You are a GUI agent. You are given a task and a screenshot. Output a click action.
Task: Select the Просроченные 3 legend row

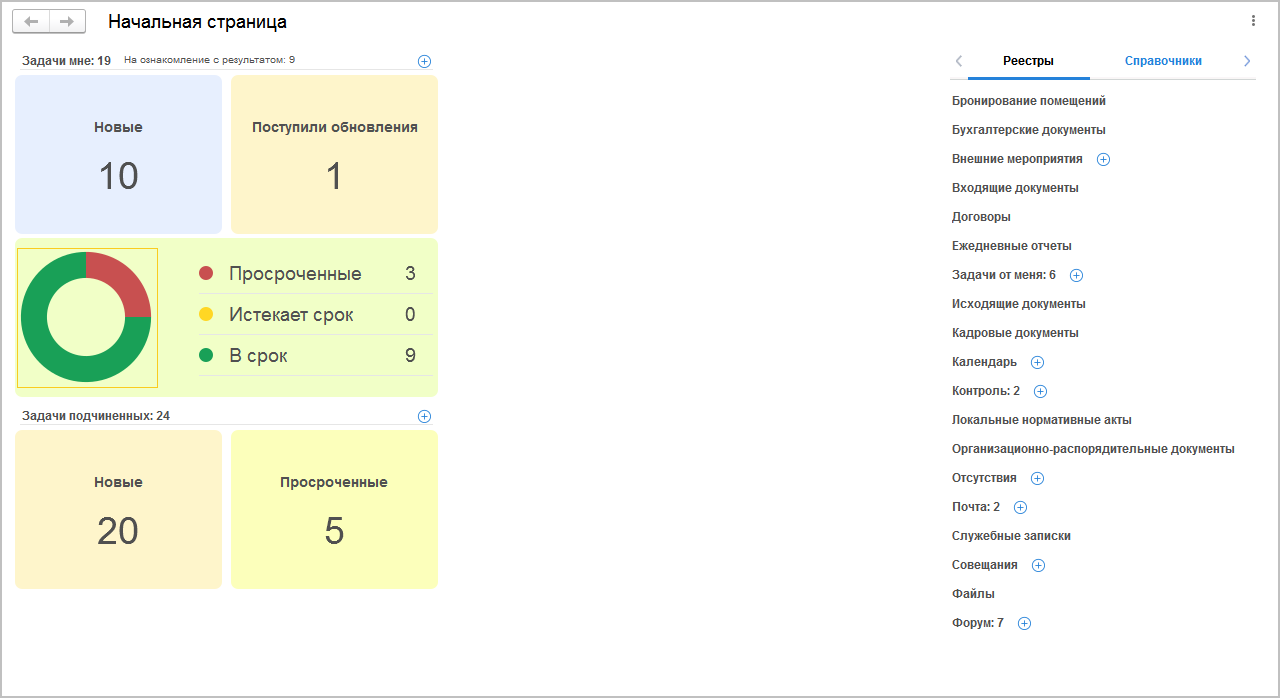point(315,274)
